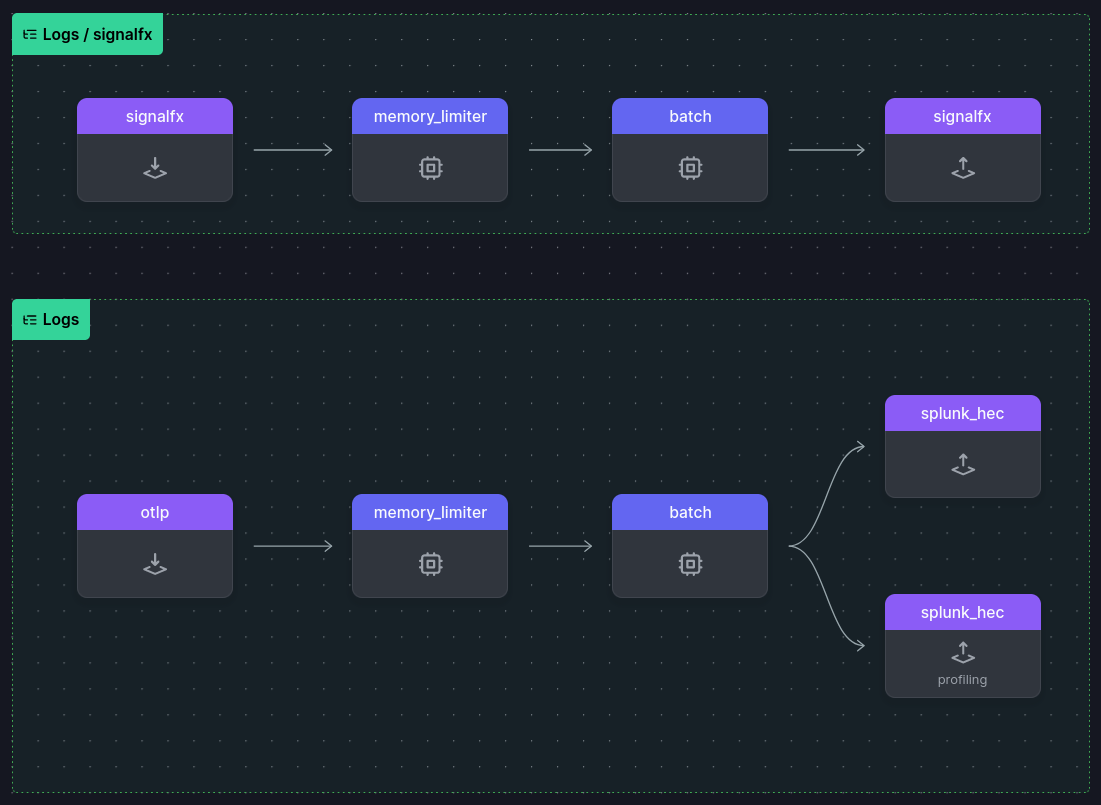Select memory_limiter header in otlp Logs pipeline
This screenshot has height=805, width=1101.
point(430,512)
